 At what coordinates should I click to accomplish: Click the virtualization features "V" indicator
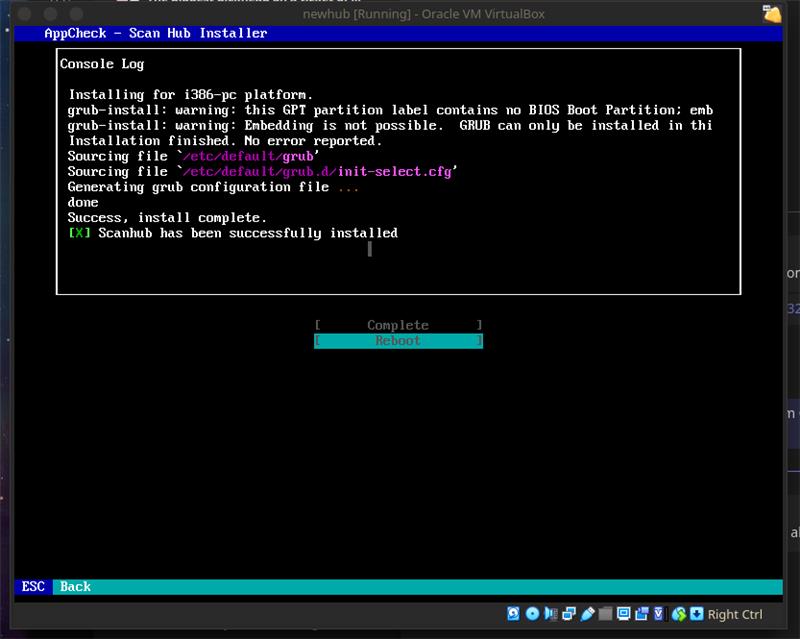[659, 613]
